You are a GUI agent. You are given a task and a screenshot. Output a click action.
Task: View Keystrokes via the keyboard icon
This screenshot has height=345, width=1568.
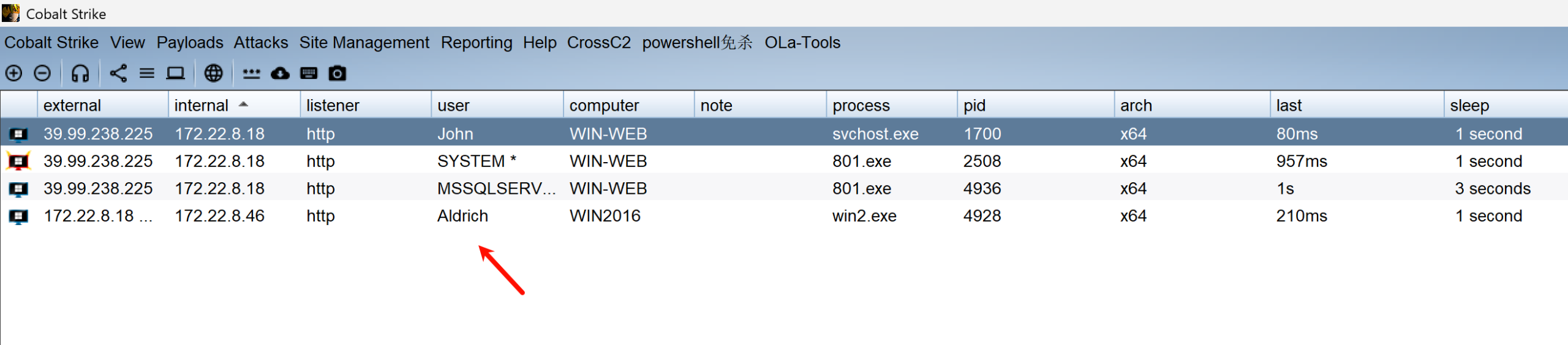tap(309, 73)
